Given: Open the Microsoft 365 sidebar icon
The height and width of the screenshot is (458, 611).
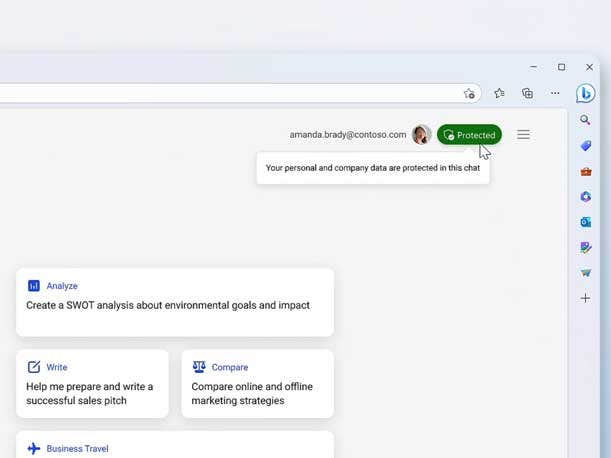Looking at the screenshot, I should coord(586,197).
